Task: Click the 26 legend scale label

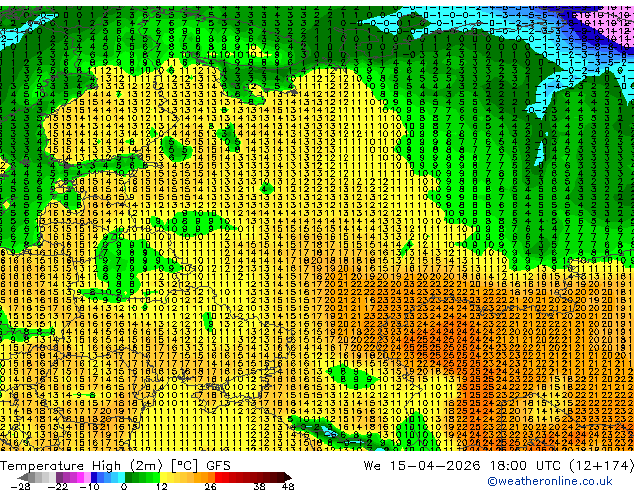Action: point(210,486)
